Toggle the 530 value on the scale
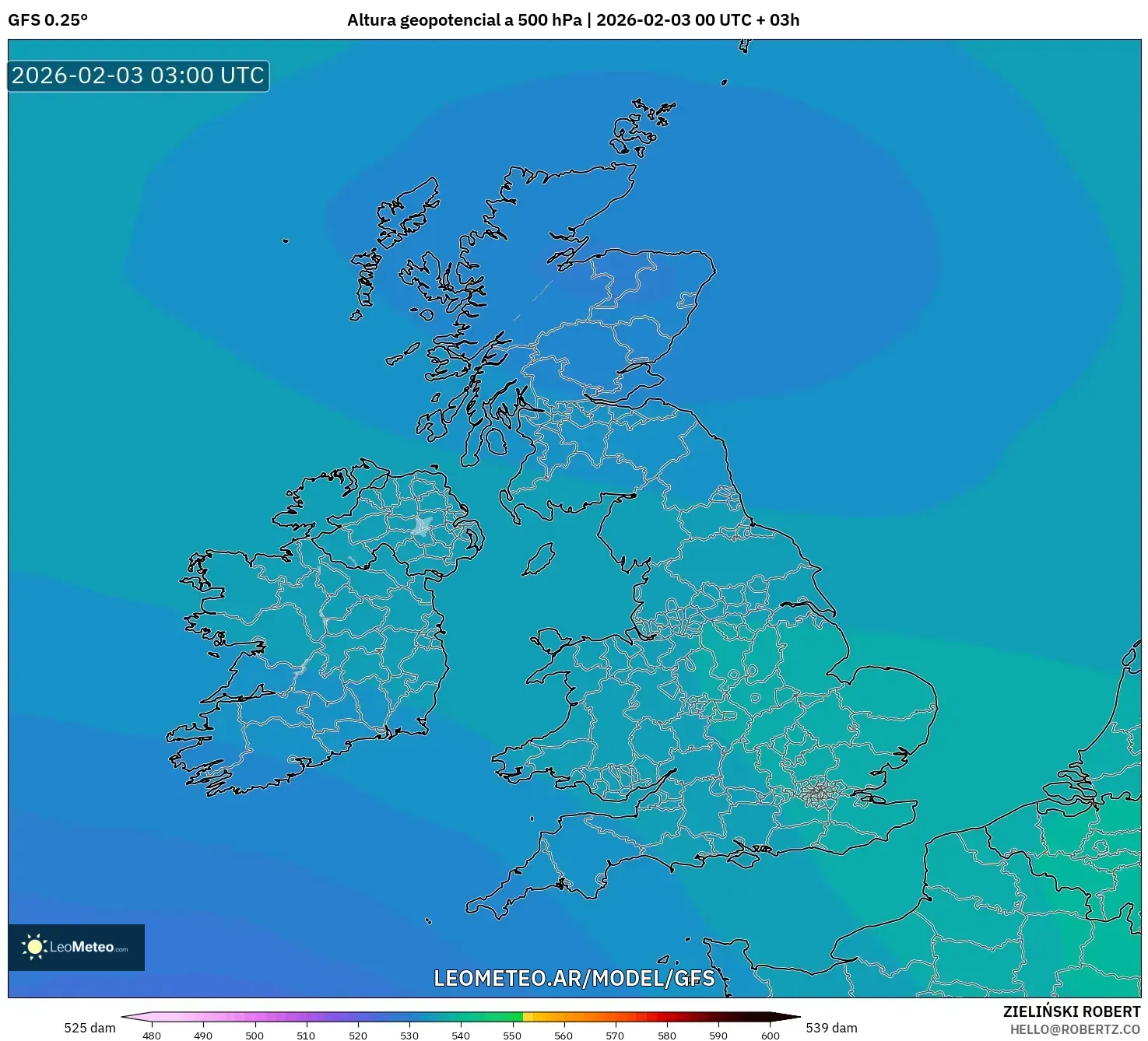1148x1041 pixels. pos(411,1036)
